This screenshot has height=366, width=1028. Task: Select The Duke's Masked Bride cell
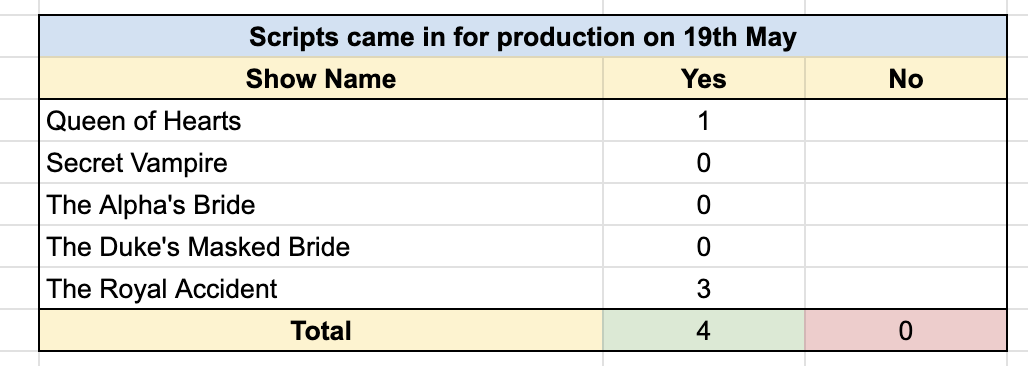pos(321,247)
